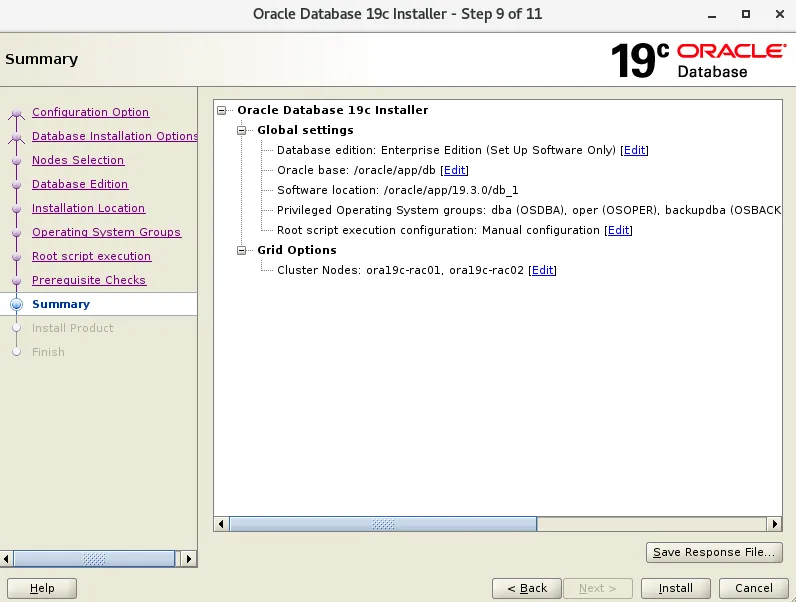
Task: Click the sidebar horizontal scrollbar thumb
Action: click(94, 559)
